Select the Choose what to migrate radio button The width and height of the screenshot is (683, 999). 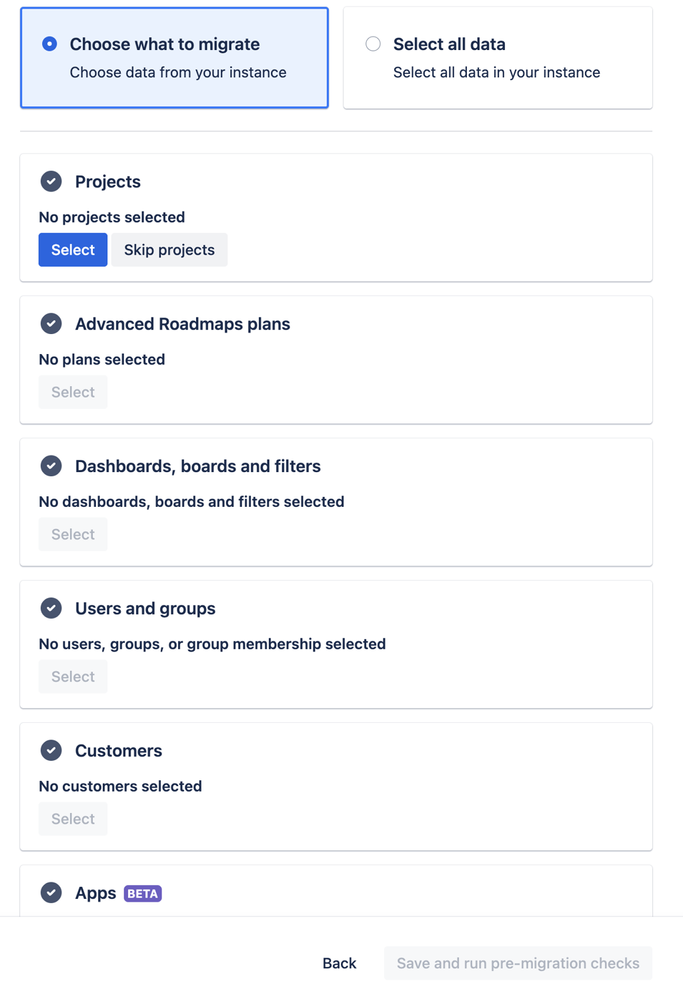pyautogui.click(x=50, y=44)
